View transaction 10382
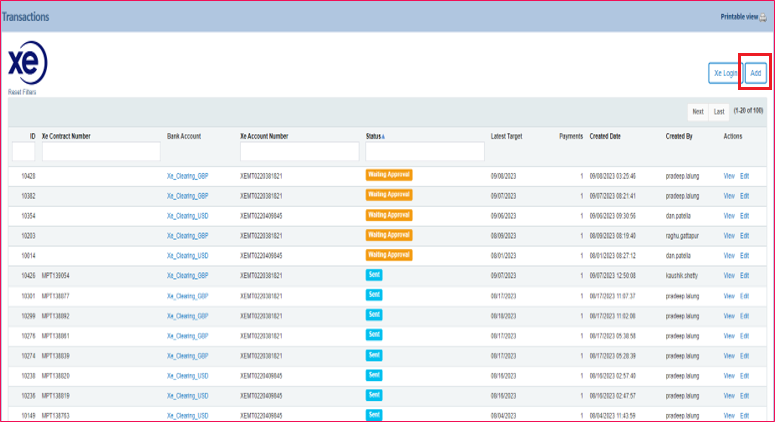The image size is (775, 422). 728,195
